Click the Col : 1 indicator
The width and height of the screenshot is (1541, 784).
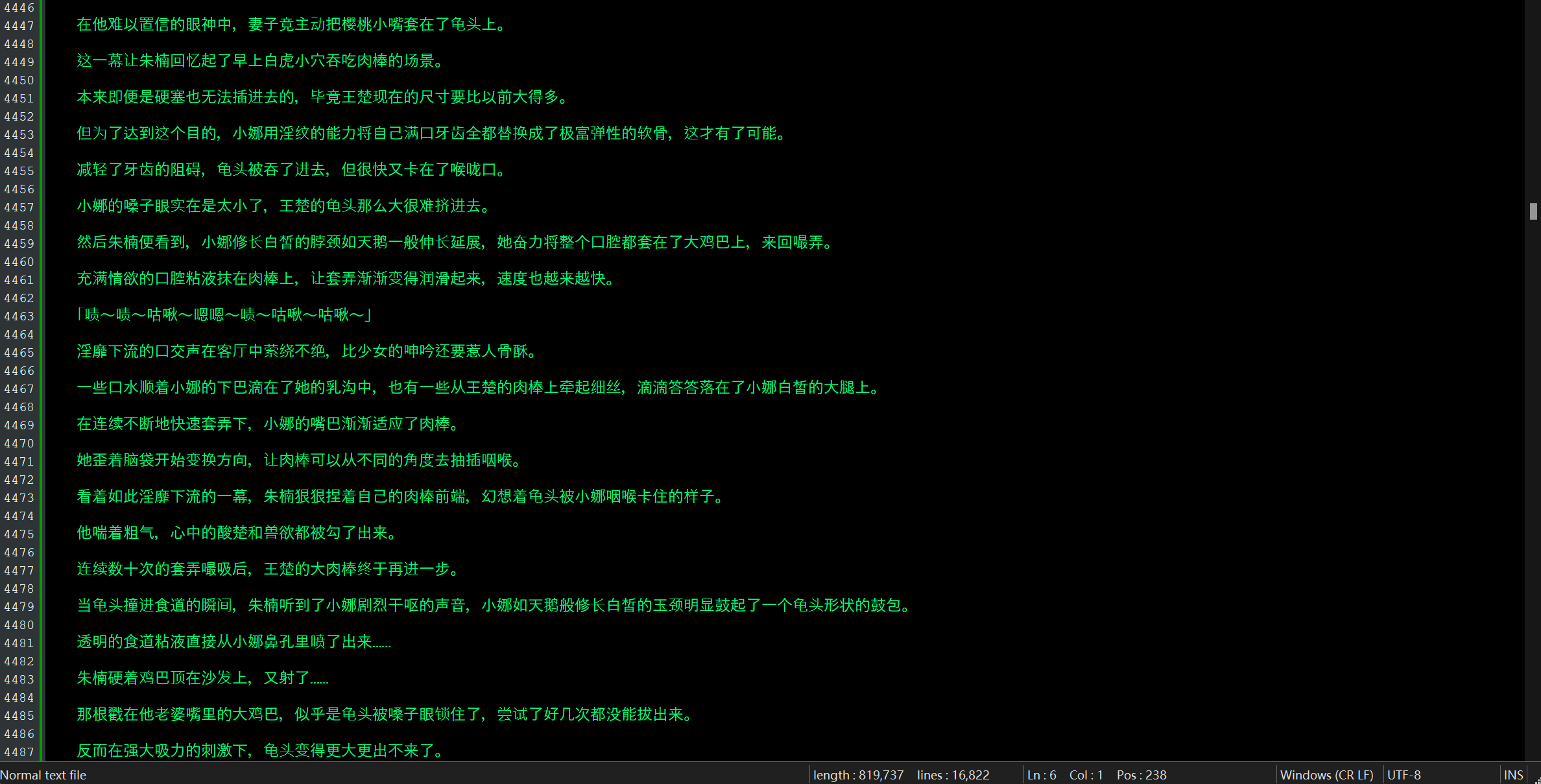coord(1086,775)
